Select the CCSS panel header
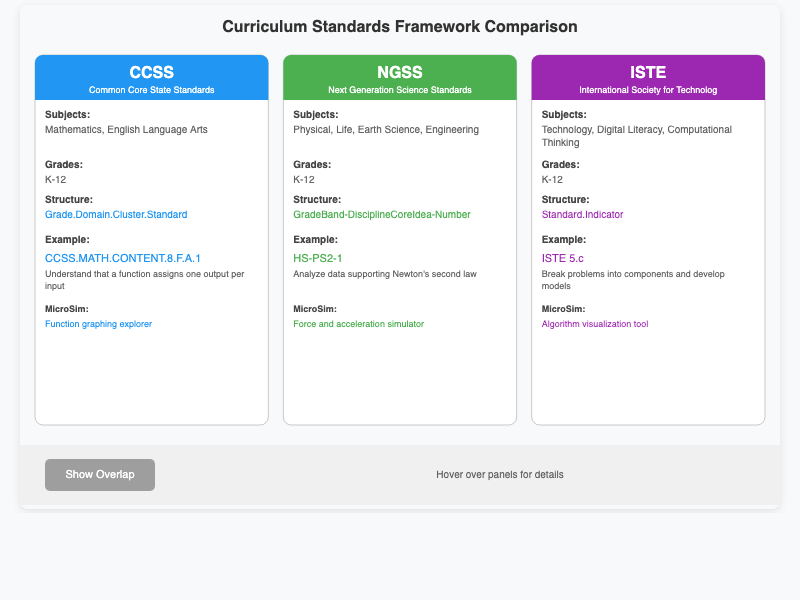This screenshot has width=800, height=600. 151,71
